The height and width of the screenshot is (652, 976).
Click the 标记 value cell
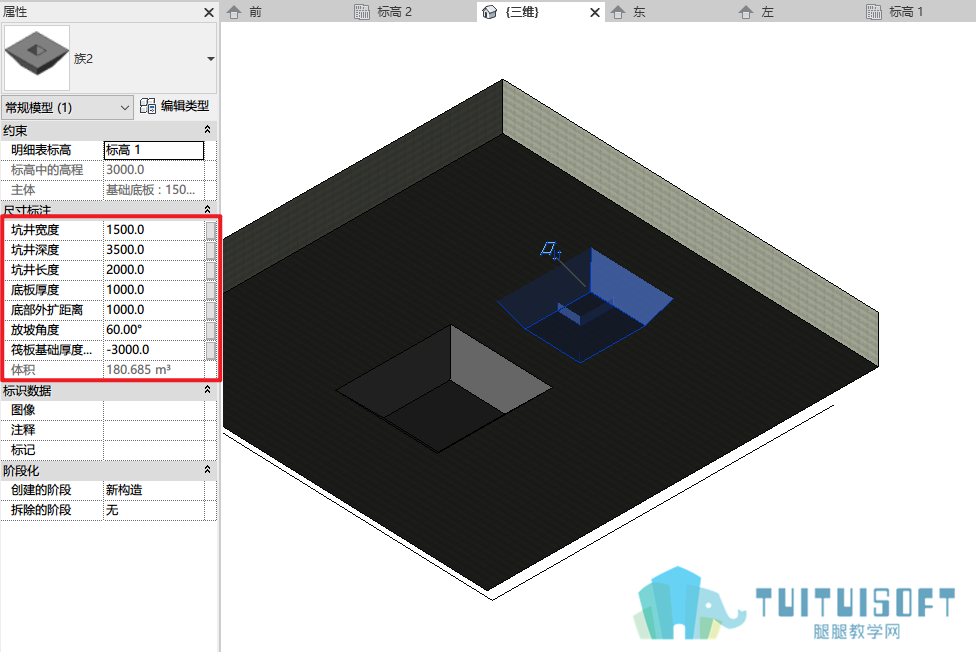(154, 450)
